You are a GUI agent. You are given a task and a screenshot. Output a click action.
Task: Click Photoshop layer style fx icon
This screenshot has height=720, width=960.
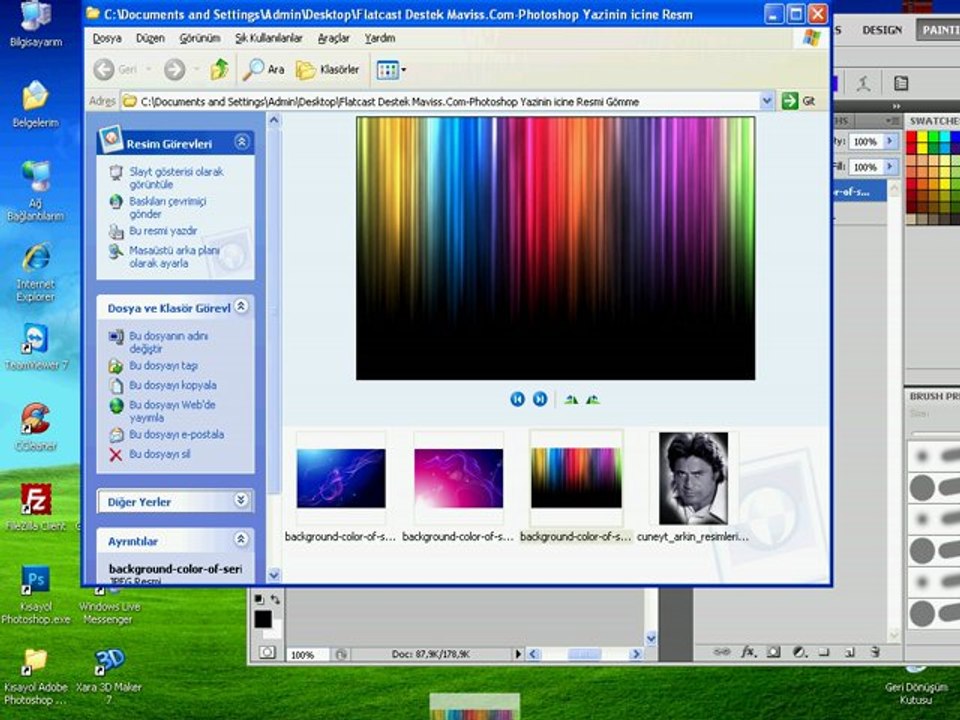[x=748, y=652]
